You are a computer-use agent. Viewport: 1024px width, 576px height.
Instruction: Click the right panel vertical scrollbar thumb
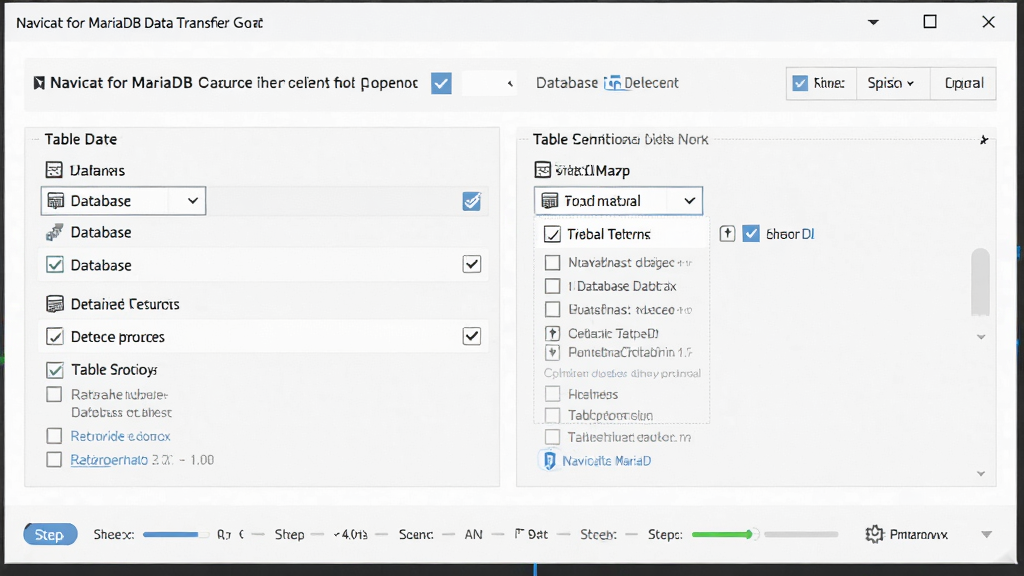[980, 281]
